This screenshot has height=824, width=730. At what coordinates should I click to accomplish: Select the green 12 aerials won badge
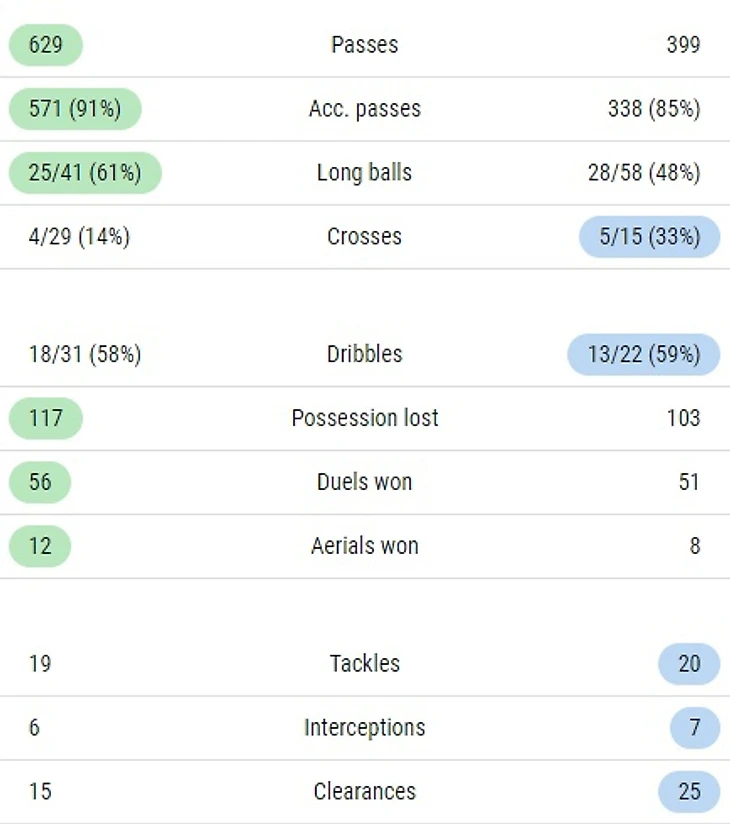tap(40, 546)
